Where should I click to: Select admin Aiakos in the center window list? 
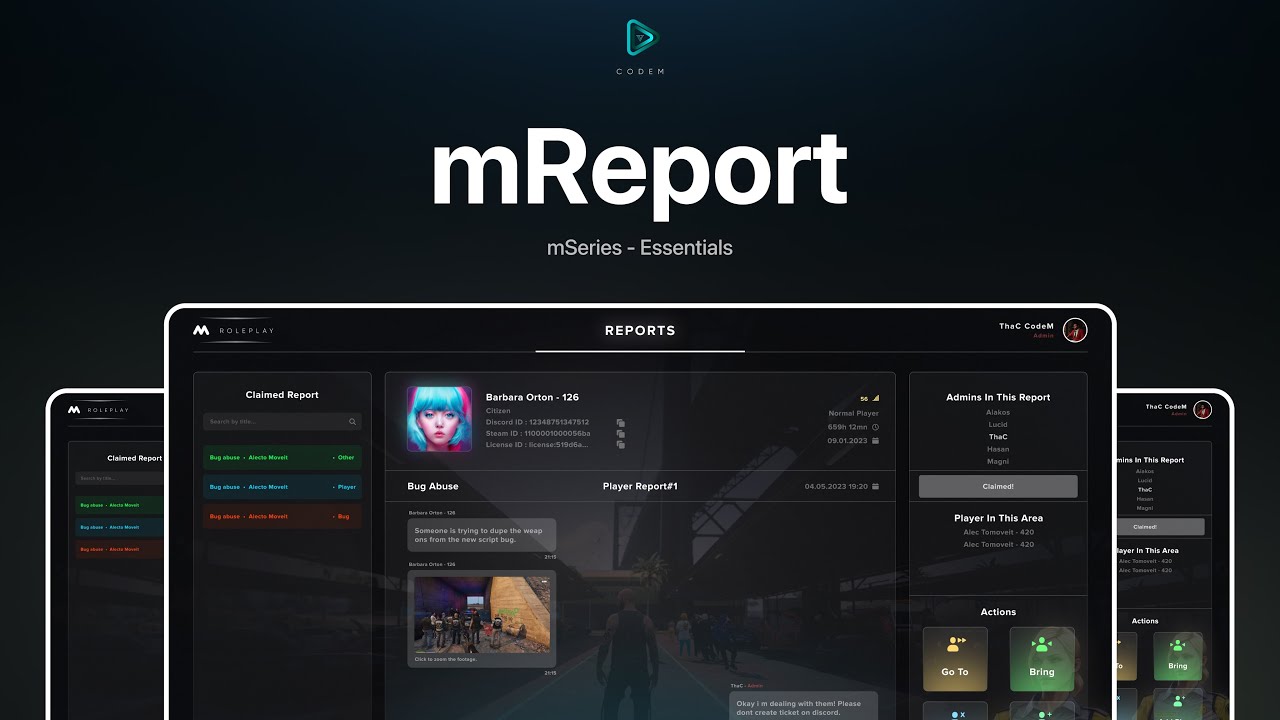[998, 412]
